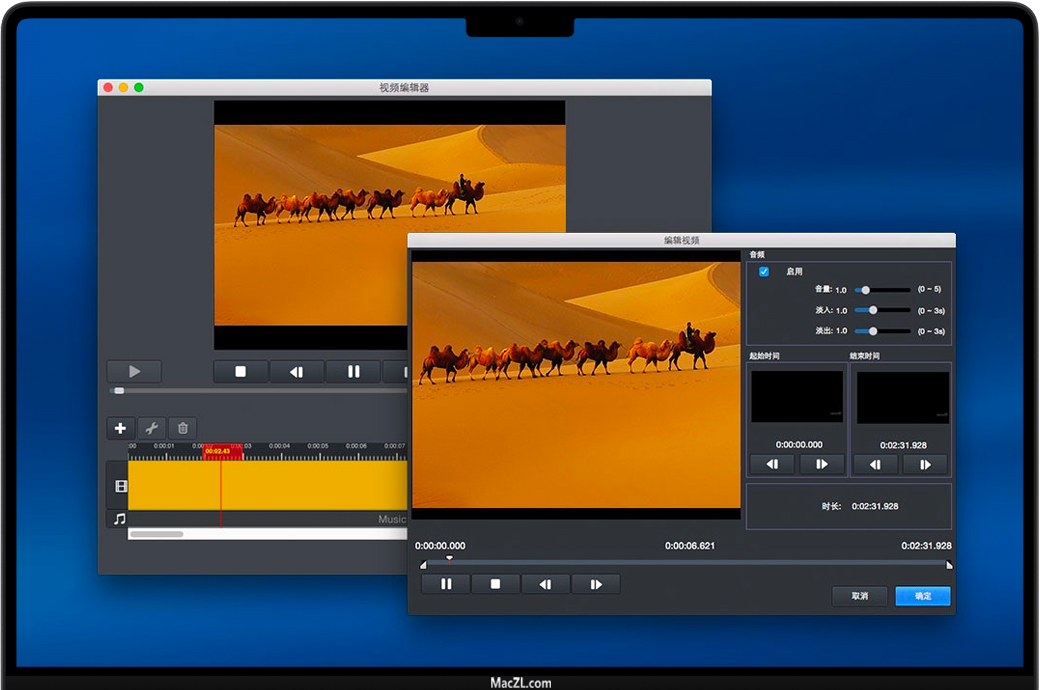
Task: Click the 起始时间 start frame thumbnail
Action: coord(797,397)
